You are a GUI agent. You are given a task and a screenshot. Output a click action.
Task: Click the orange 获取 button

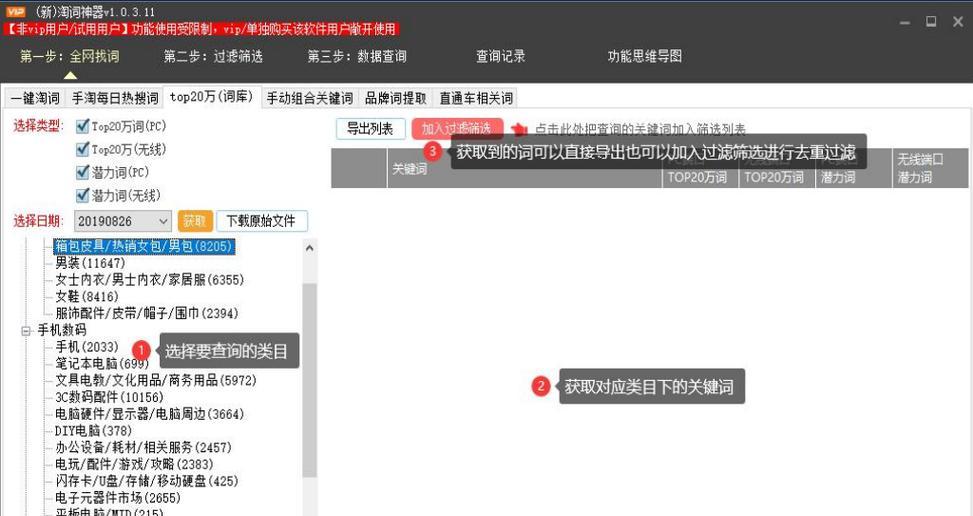tap(195, 221)
